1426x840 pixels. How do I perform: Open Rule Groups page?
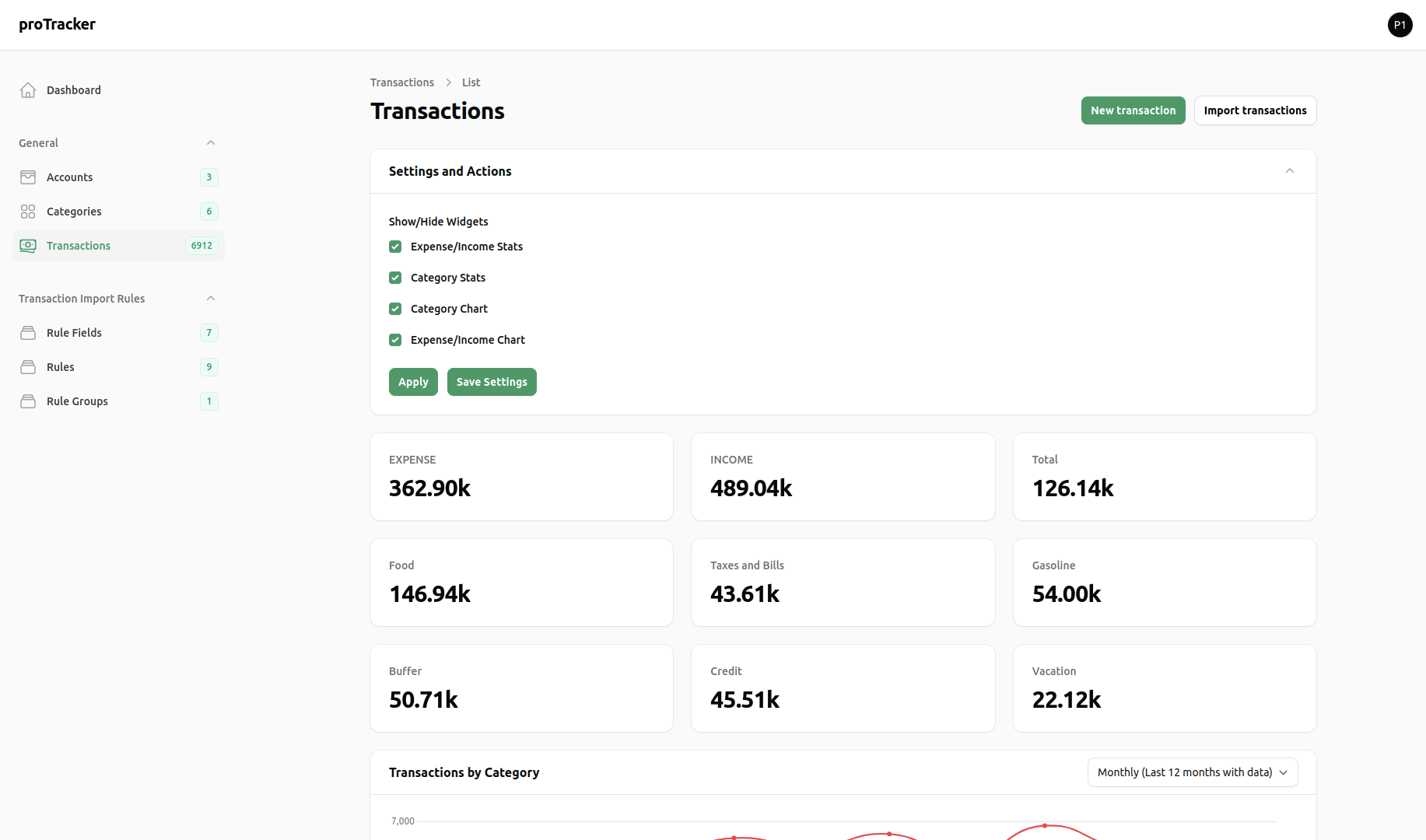tap(118, 401)
